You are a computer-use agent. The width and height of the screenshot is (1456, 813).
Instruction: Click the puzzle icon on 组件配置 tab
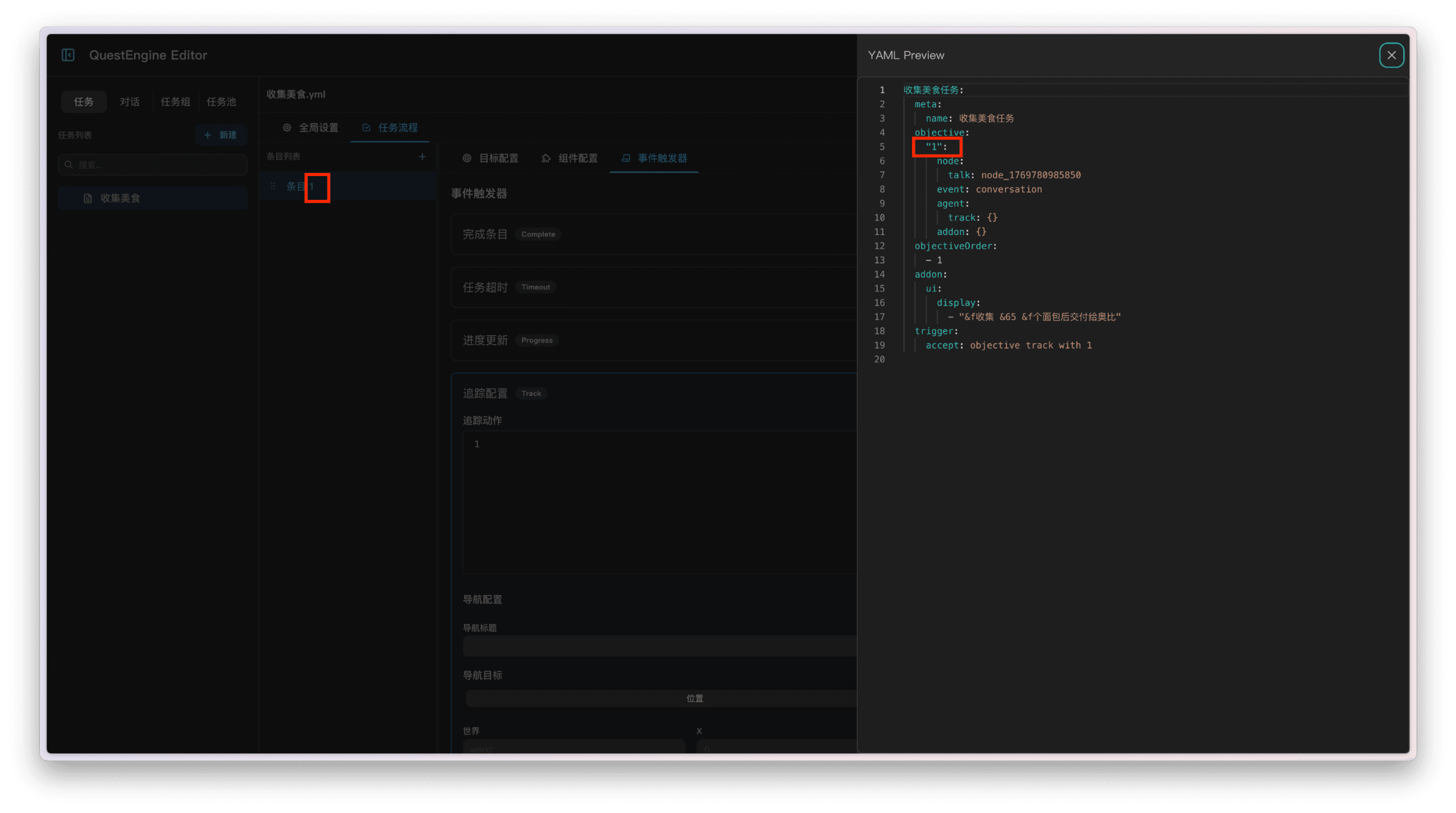[546, 158]
